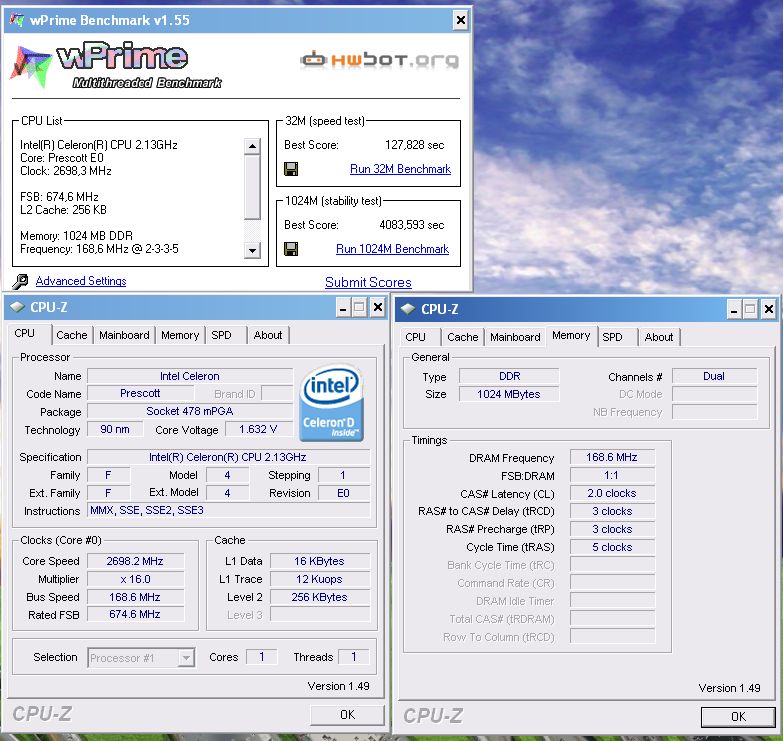The width and height of the screenshot is (783, 741).
Task: Click 'Core: Prescott E0' in CPU List
Action: 62,158
